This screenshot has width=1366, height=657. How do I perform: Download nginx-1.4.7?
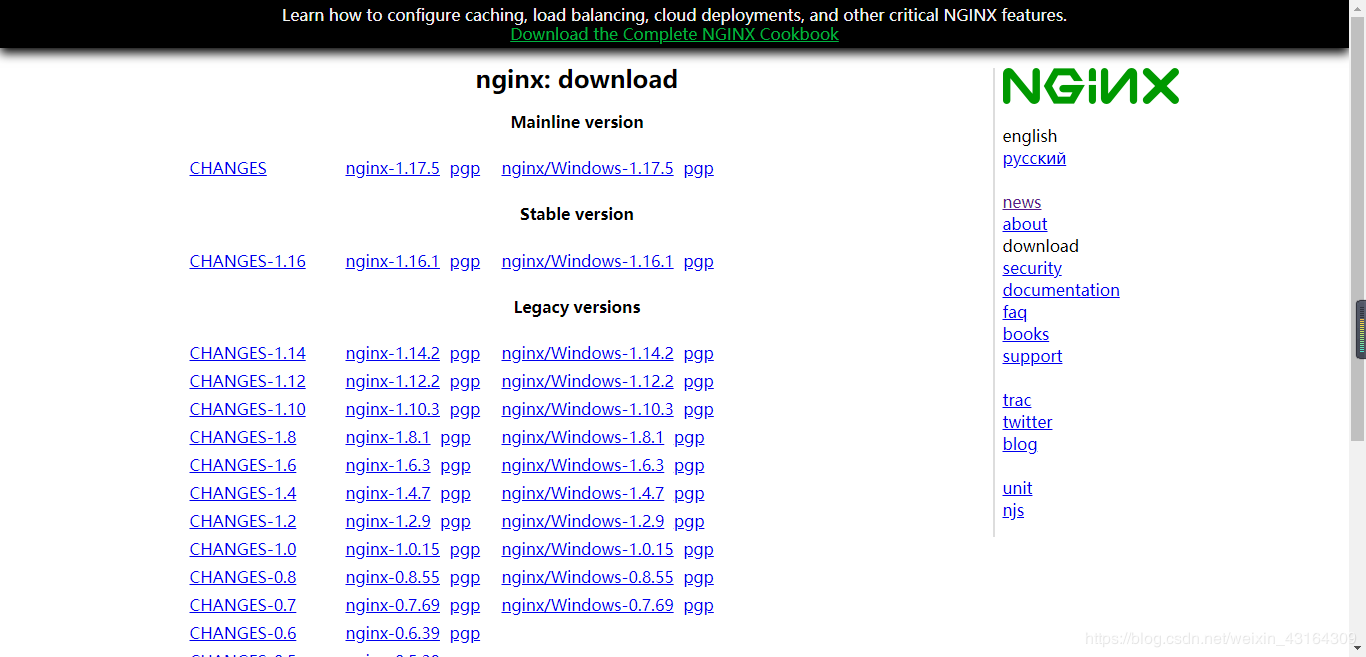click(x=388, y=493)
